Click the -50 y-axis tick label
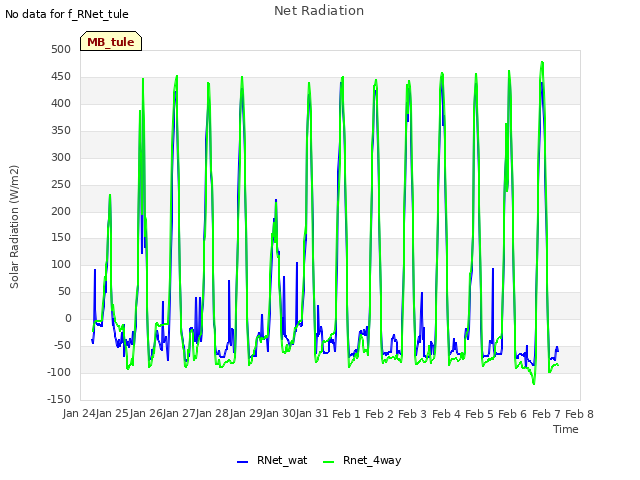 pyautogui.click(x=63, y=346)
